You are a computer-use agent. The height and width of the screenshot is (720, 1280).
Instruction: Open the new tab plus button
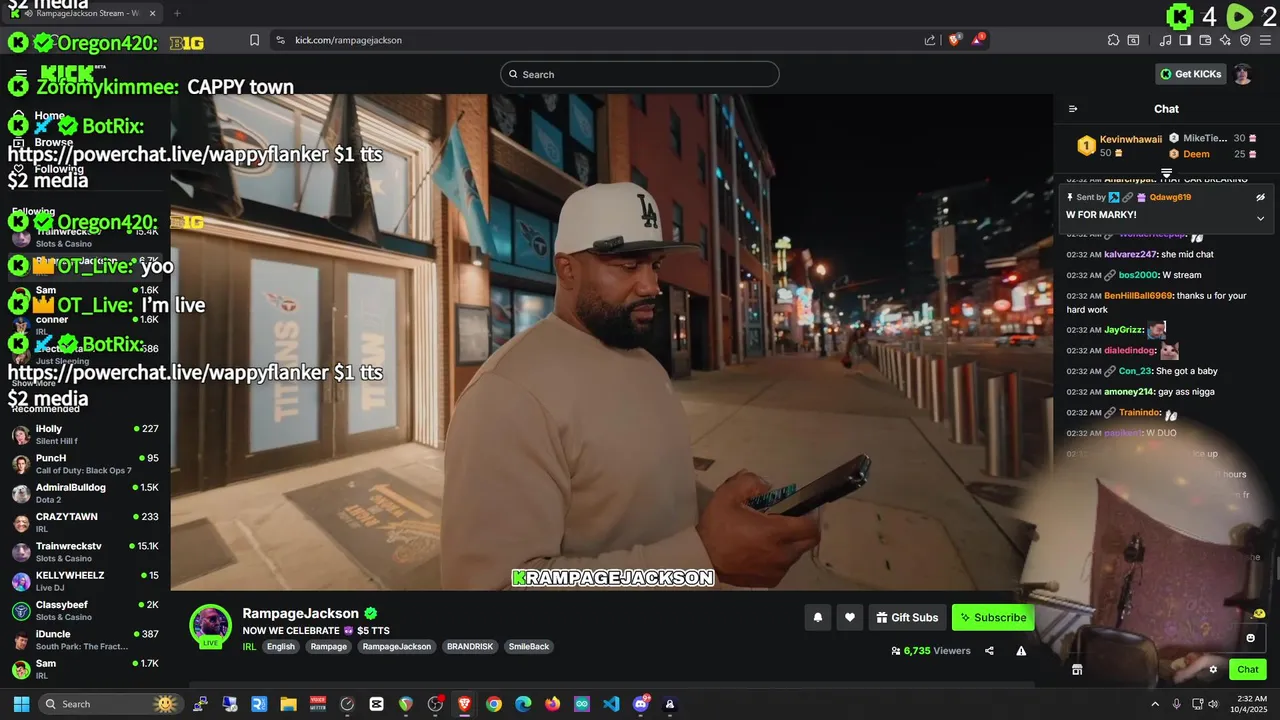(x=177, y=13)
